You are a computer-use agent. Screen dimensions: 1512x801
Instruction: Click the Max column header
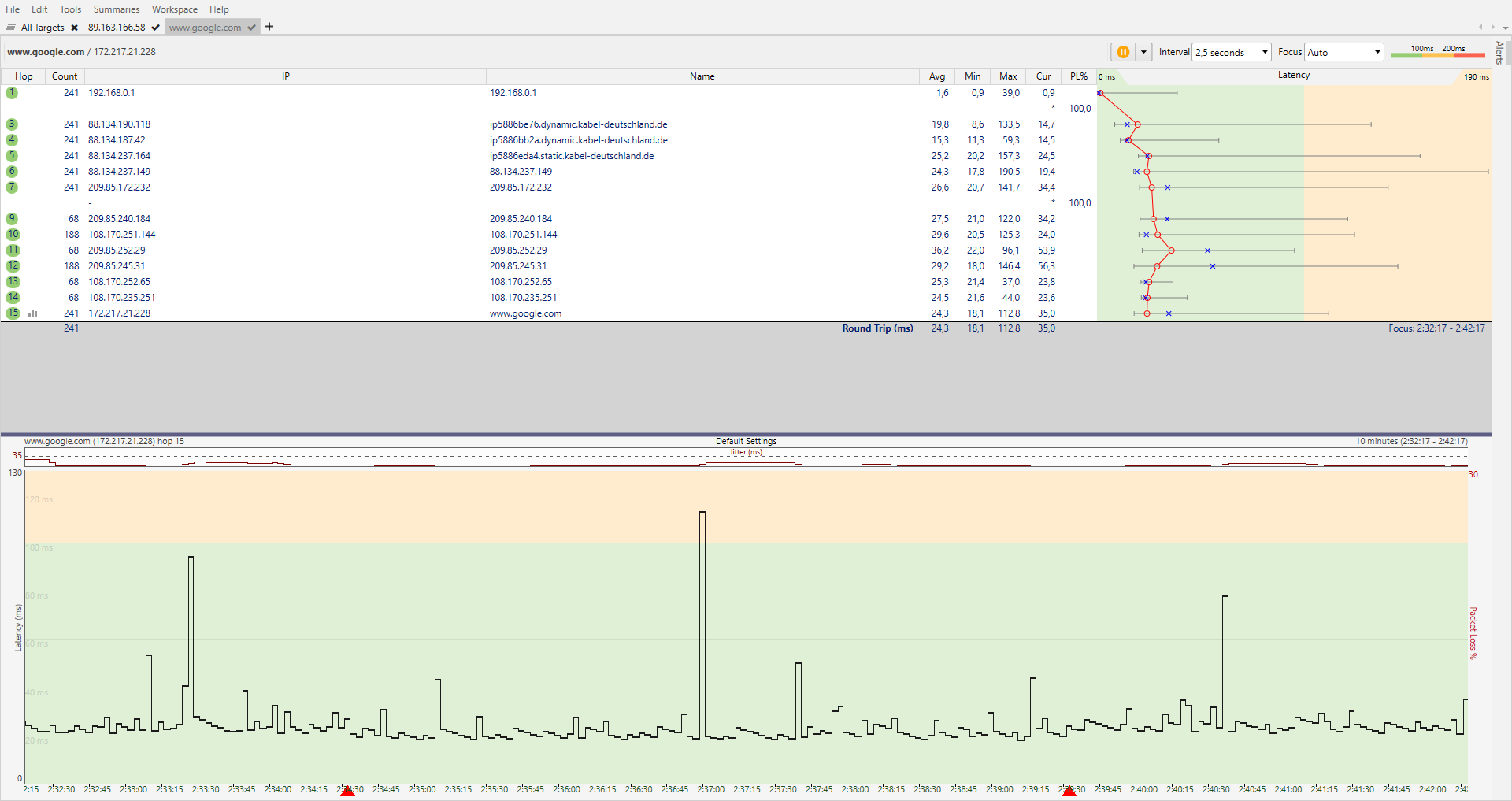pos(1008,76)
